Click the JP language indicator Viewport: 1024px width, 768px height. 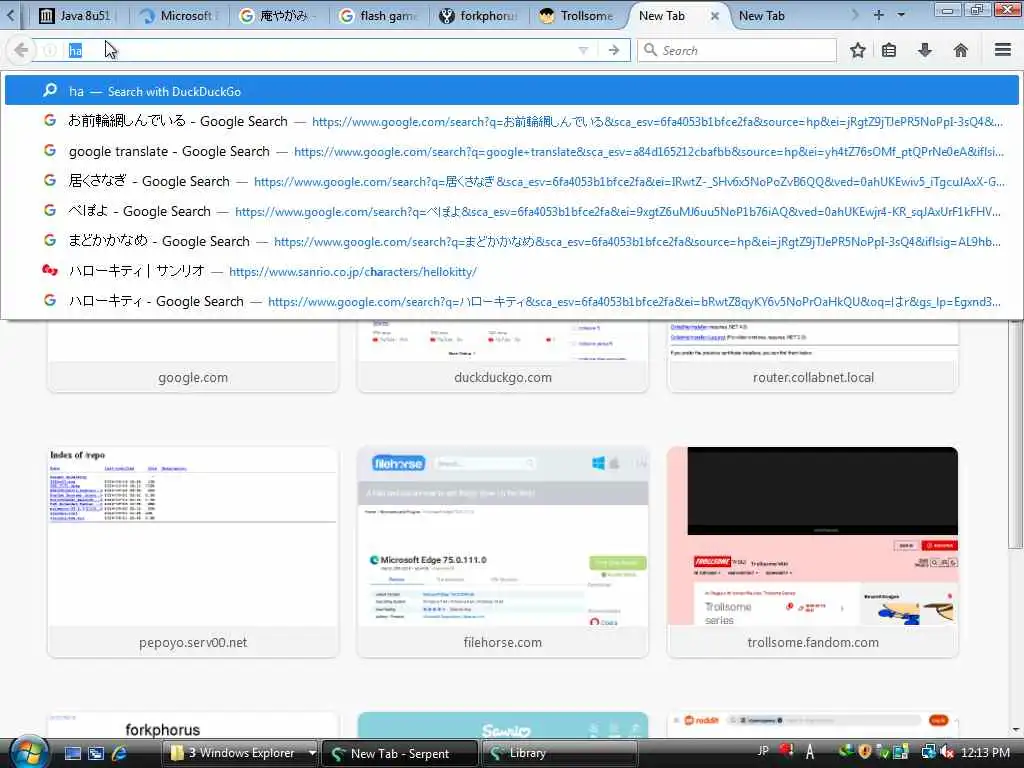tap(763, 751)
